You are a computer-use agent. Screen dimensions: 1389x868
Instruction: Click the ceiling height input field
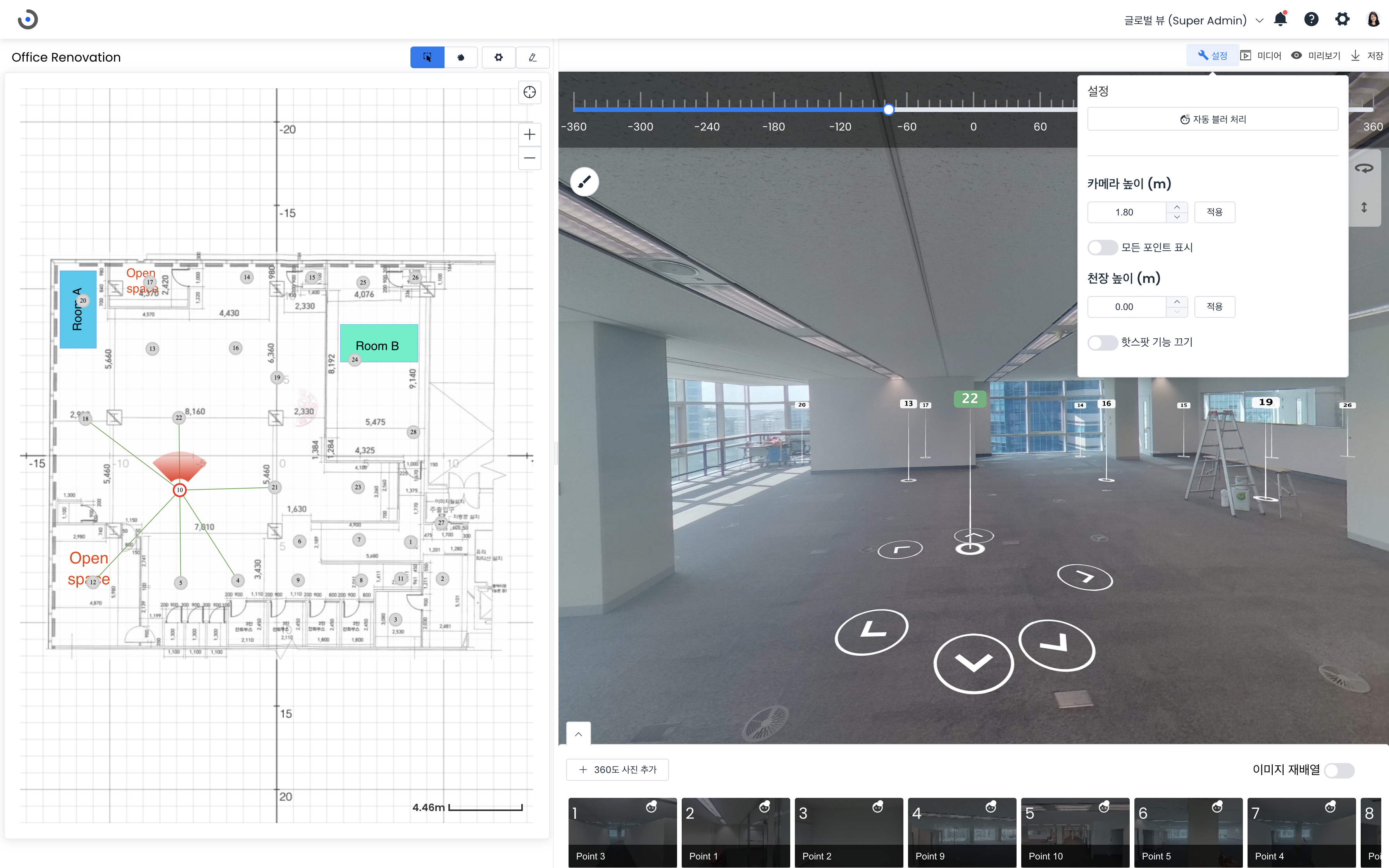pyautogui.click(x=1126, y=307)
